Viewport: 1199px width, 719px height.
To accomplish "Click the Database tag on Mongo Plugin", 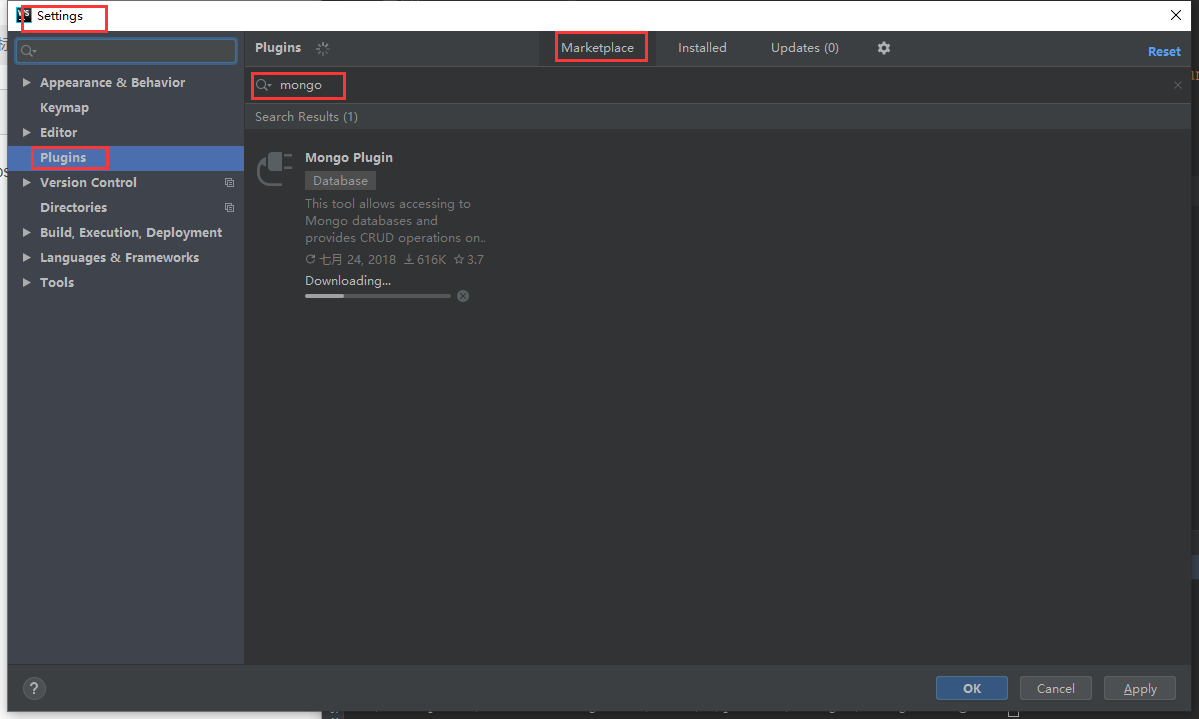I will [340, 181].
